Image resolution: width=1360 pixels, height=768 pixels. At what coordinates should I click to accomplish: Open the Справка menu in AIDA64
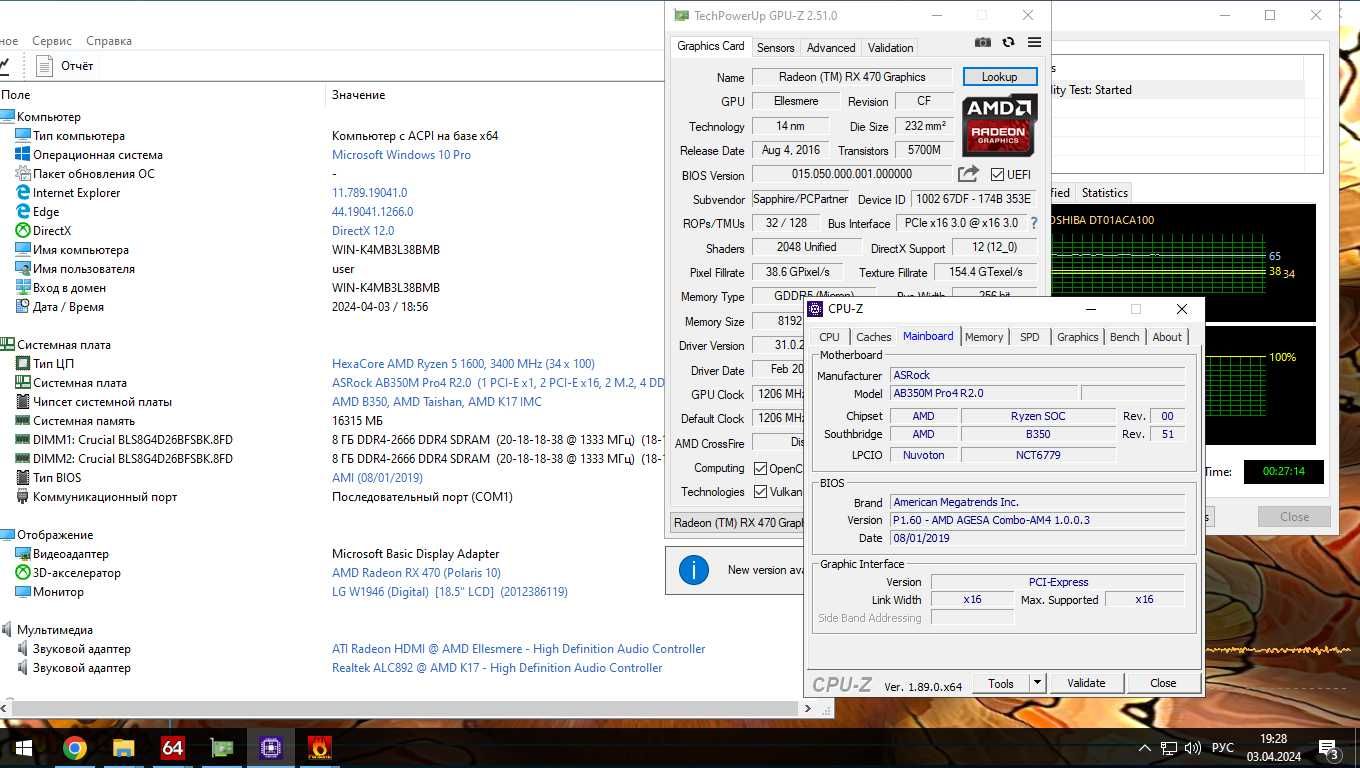coord(109,41)
